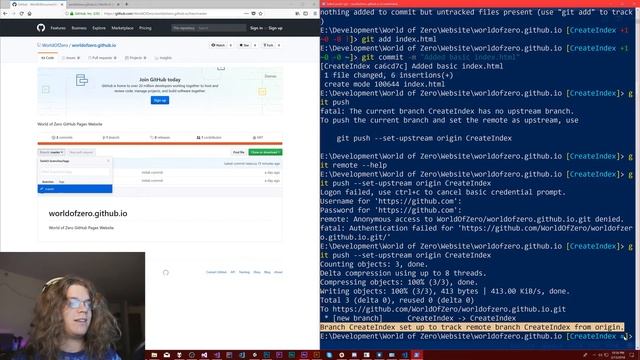Select the Branches tab in popup

[x=48, y=182]
